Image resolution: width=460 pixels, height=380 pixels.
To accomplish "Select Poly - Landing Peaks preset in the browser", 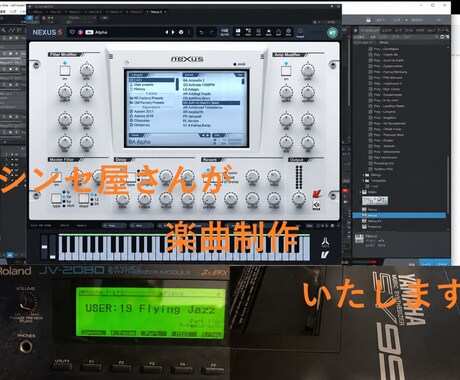I will coord(387,106).
